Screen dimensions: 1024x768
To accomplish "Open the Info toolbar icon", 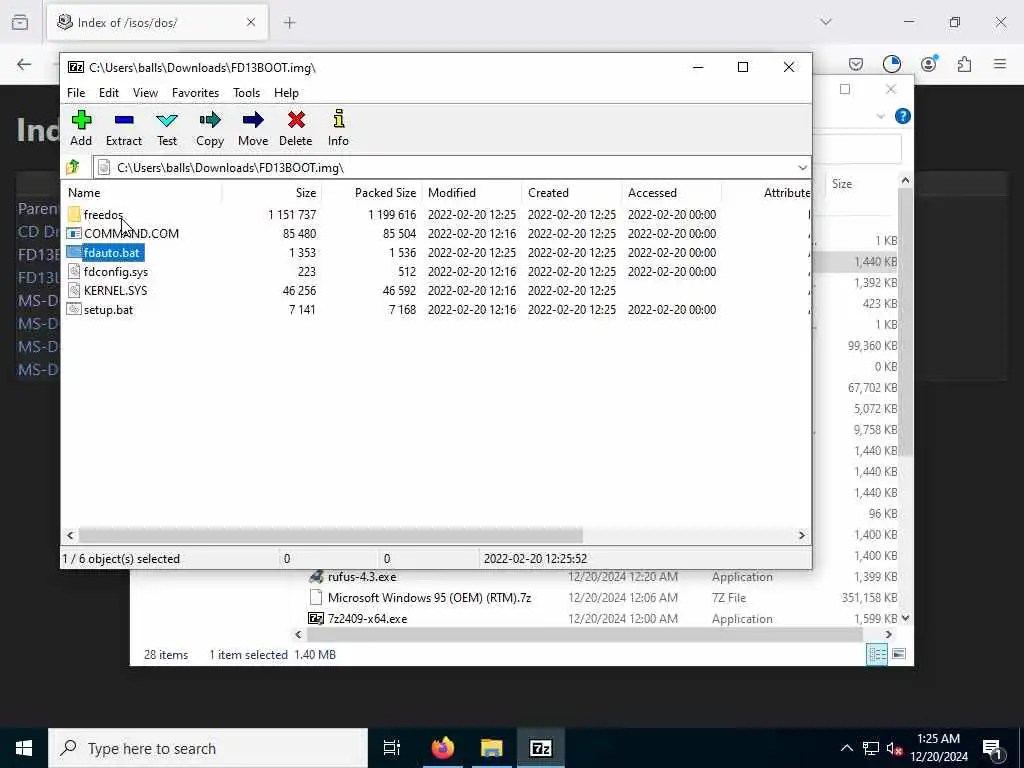I will point(338,128).
